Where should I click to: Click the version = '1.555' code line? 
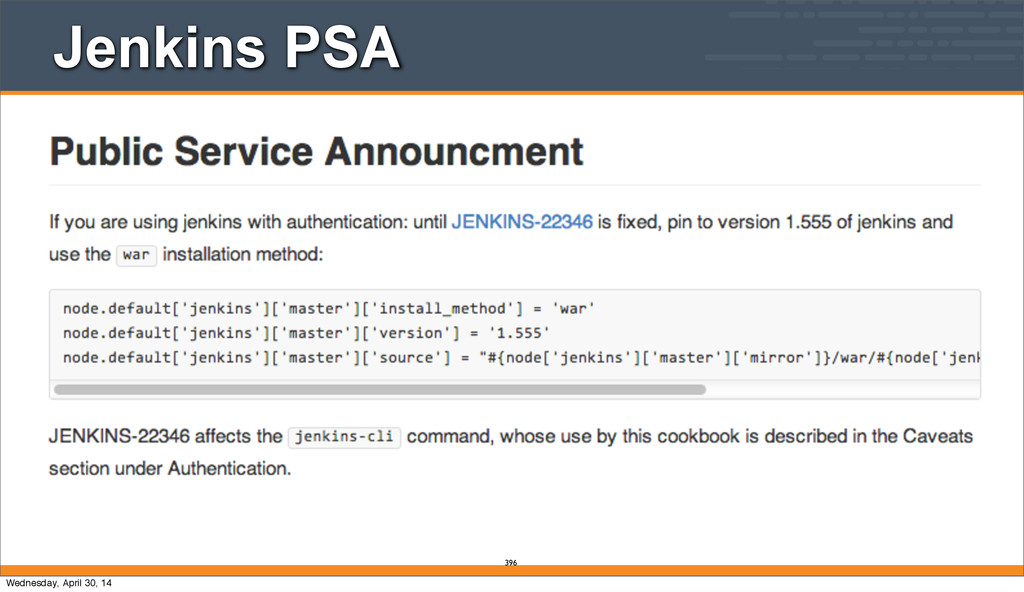coord(306,333)
